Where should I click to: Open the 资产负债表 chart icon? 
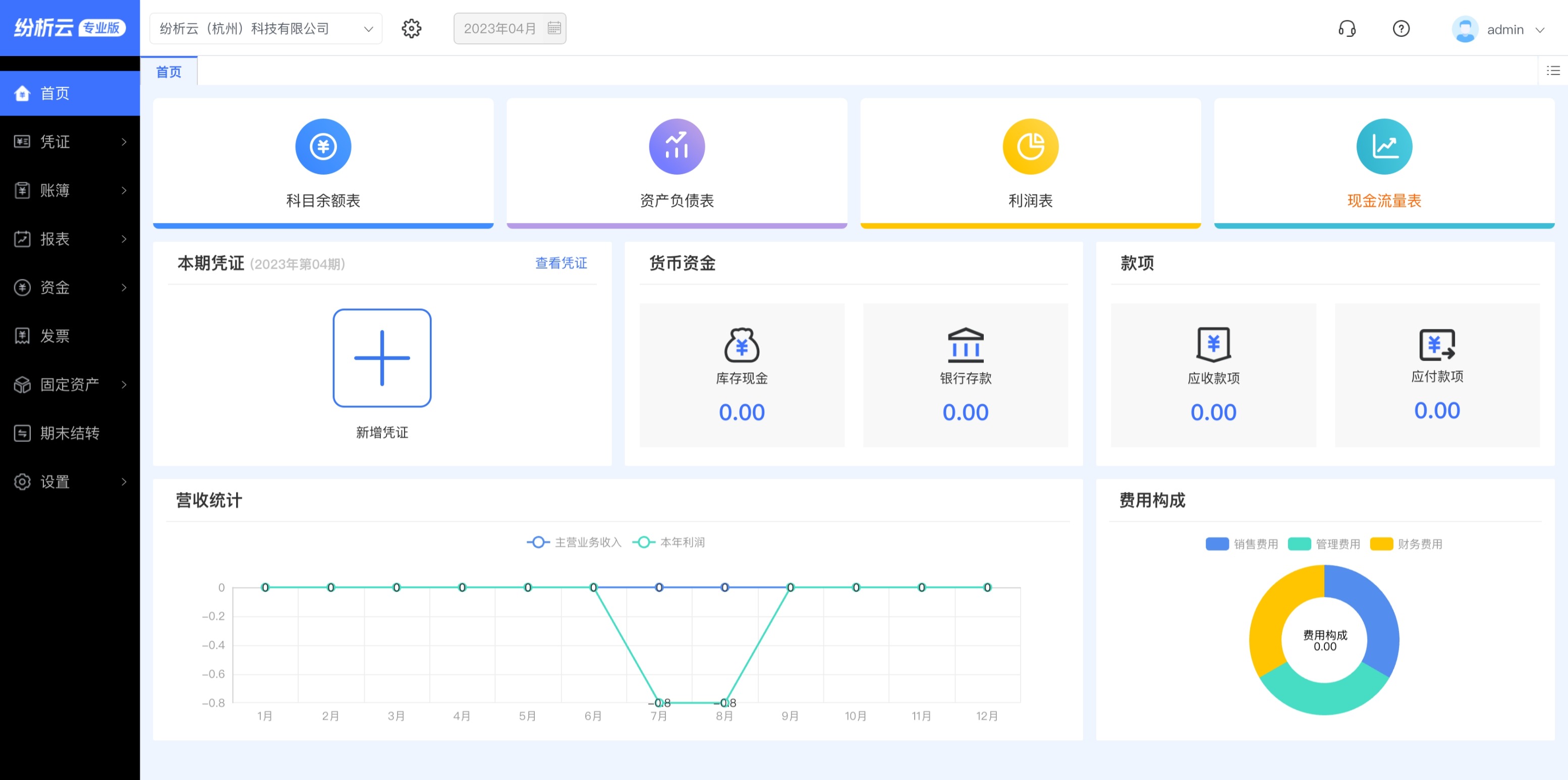[x=676, y=146]
